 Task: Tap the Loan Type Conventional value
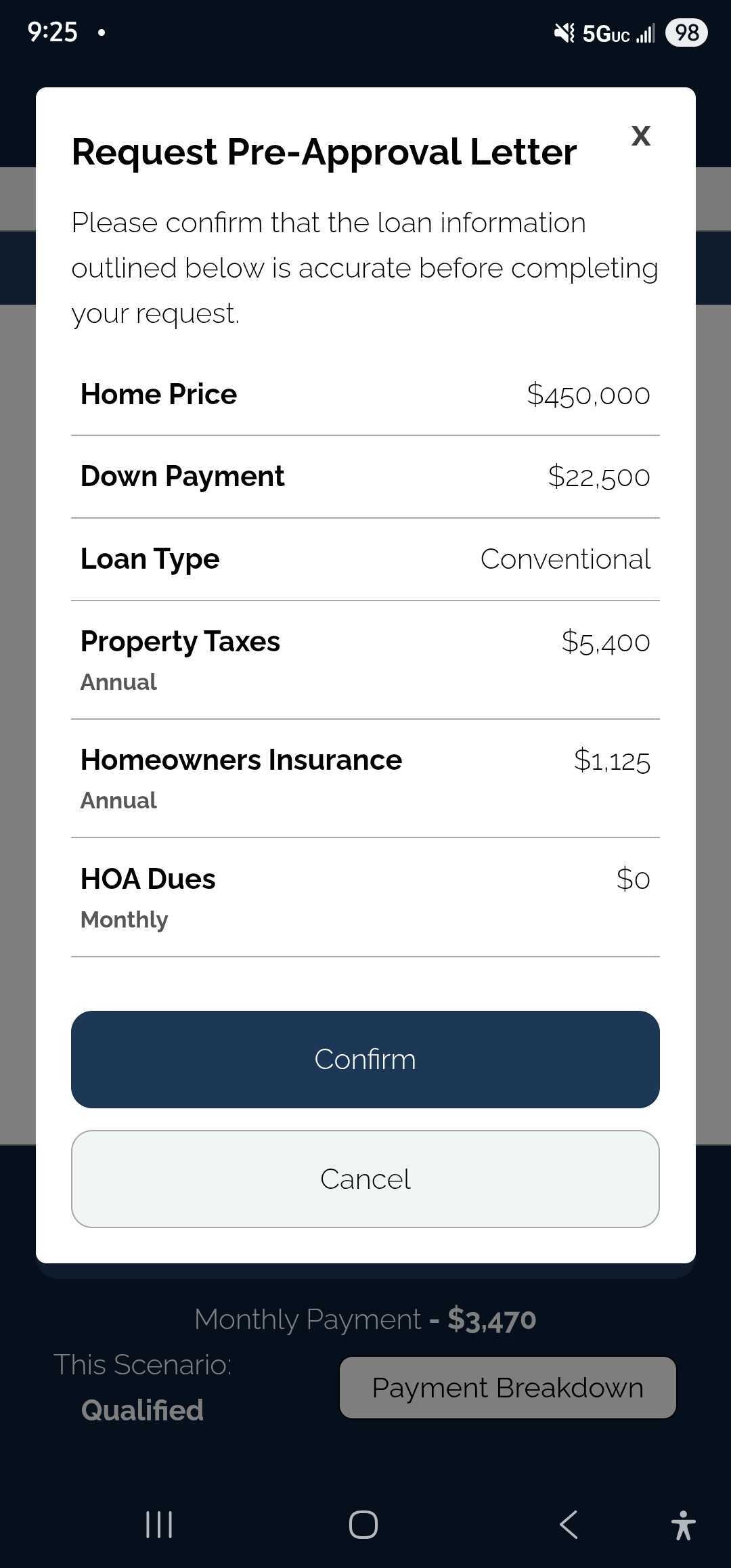[565, 559]
